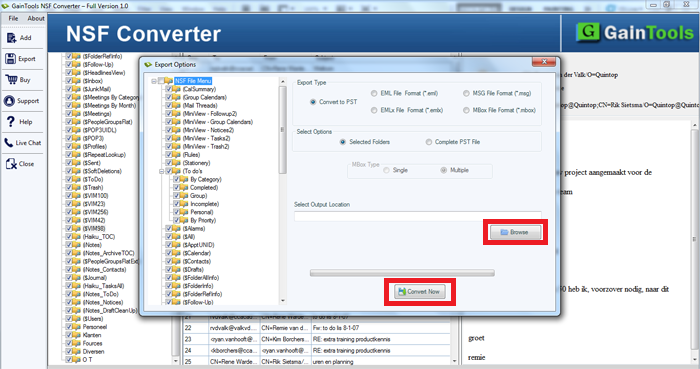Viewport: 700px width, 369px height.
Task: Open the File menu
Action: pos(13,18)
